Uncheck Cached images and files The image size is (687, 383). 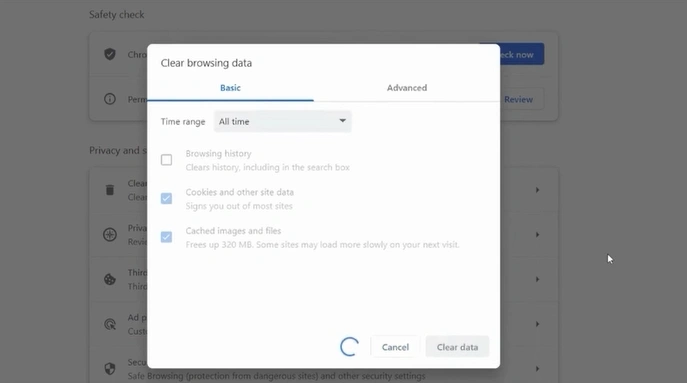click(x=166, y=237)
